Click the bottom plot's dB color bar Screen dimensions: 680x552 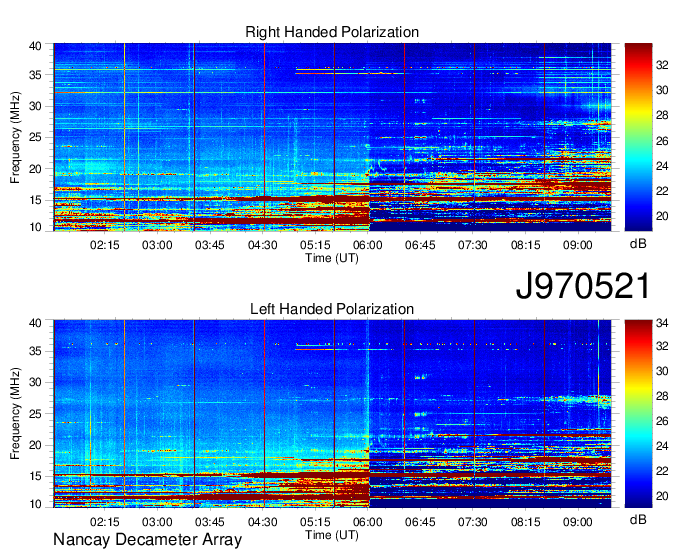click(638, 414)
